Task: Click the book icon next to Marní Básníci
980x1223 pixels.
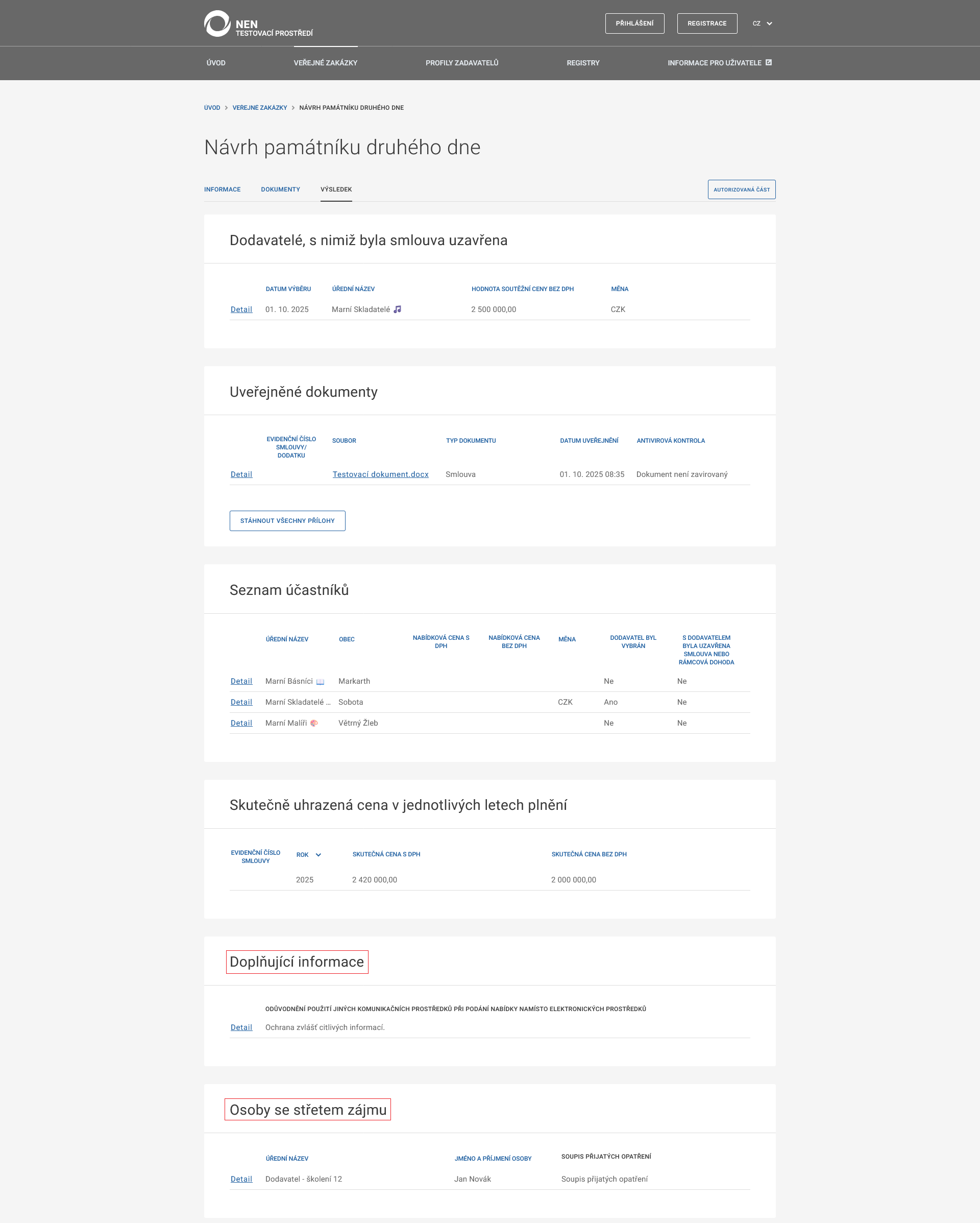Action: click(x=321, y=681)
